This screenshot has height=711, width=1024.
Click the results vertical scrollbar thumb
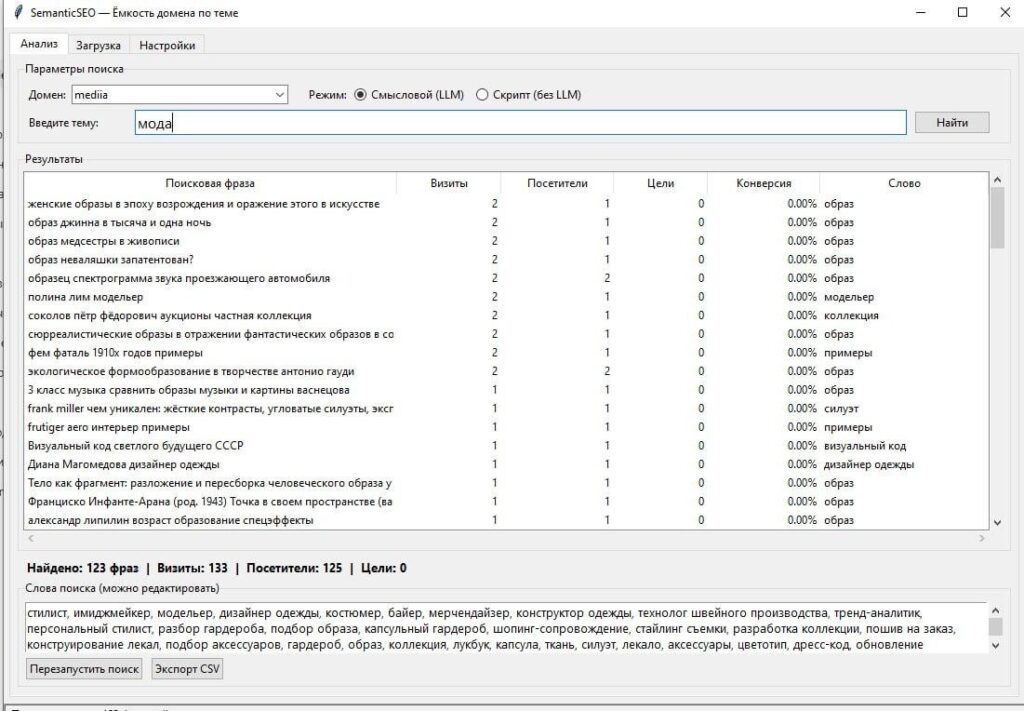(997, 218)
